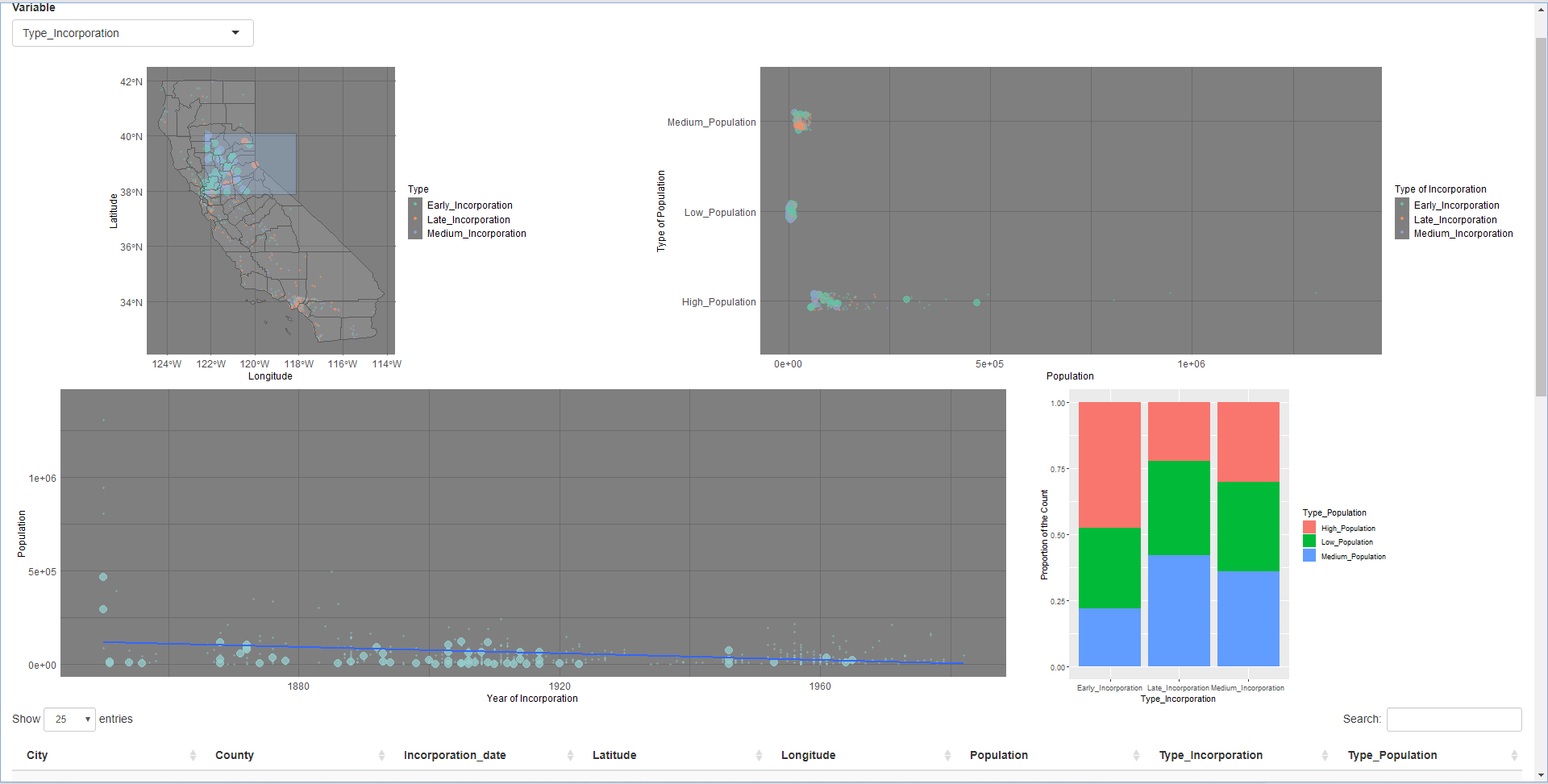Open the Show entries count dropdown

(70, 719)
